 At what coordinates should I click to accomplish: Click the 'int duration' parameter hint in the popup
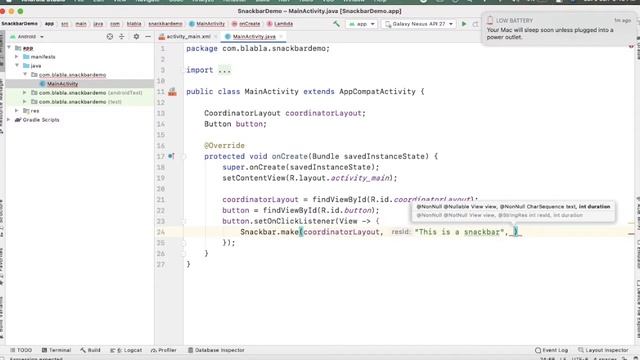(594, 207)
